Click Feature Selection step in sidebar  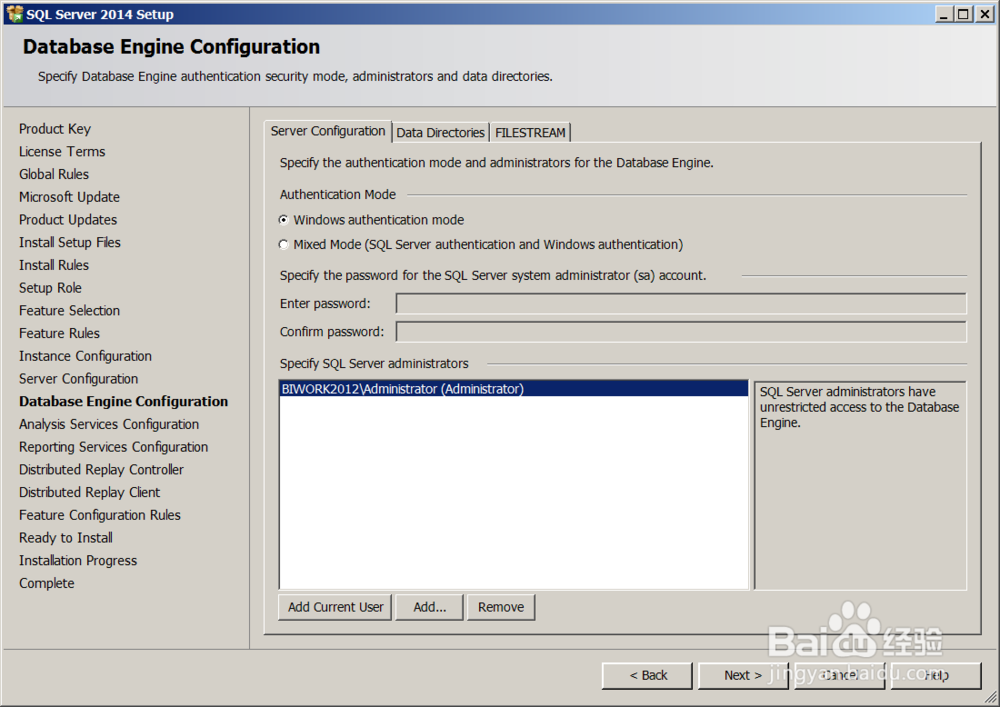click(x=69, y=310)
